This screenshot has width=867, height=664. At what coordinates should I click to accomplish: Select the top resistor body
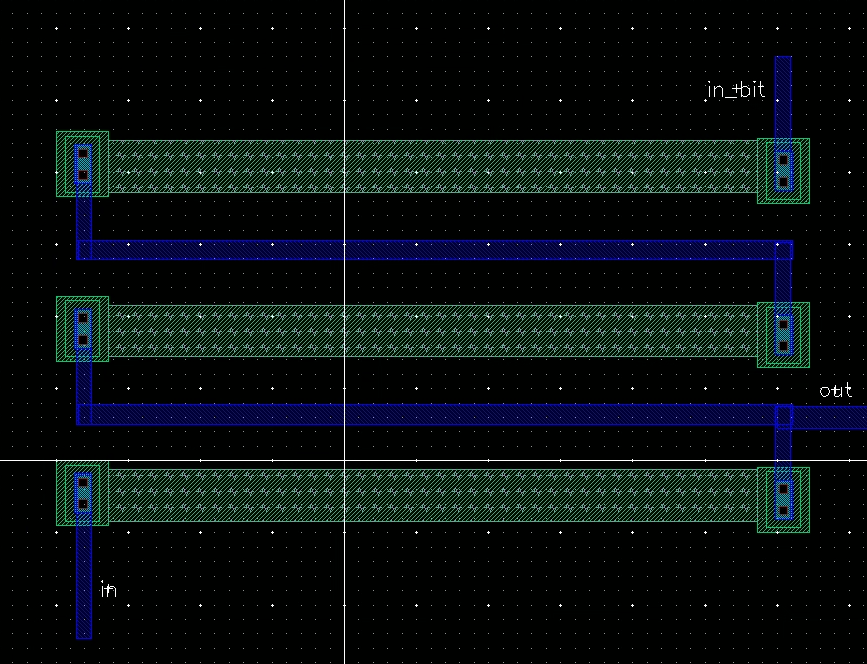(x=432, y=166)
